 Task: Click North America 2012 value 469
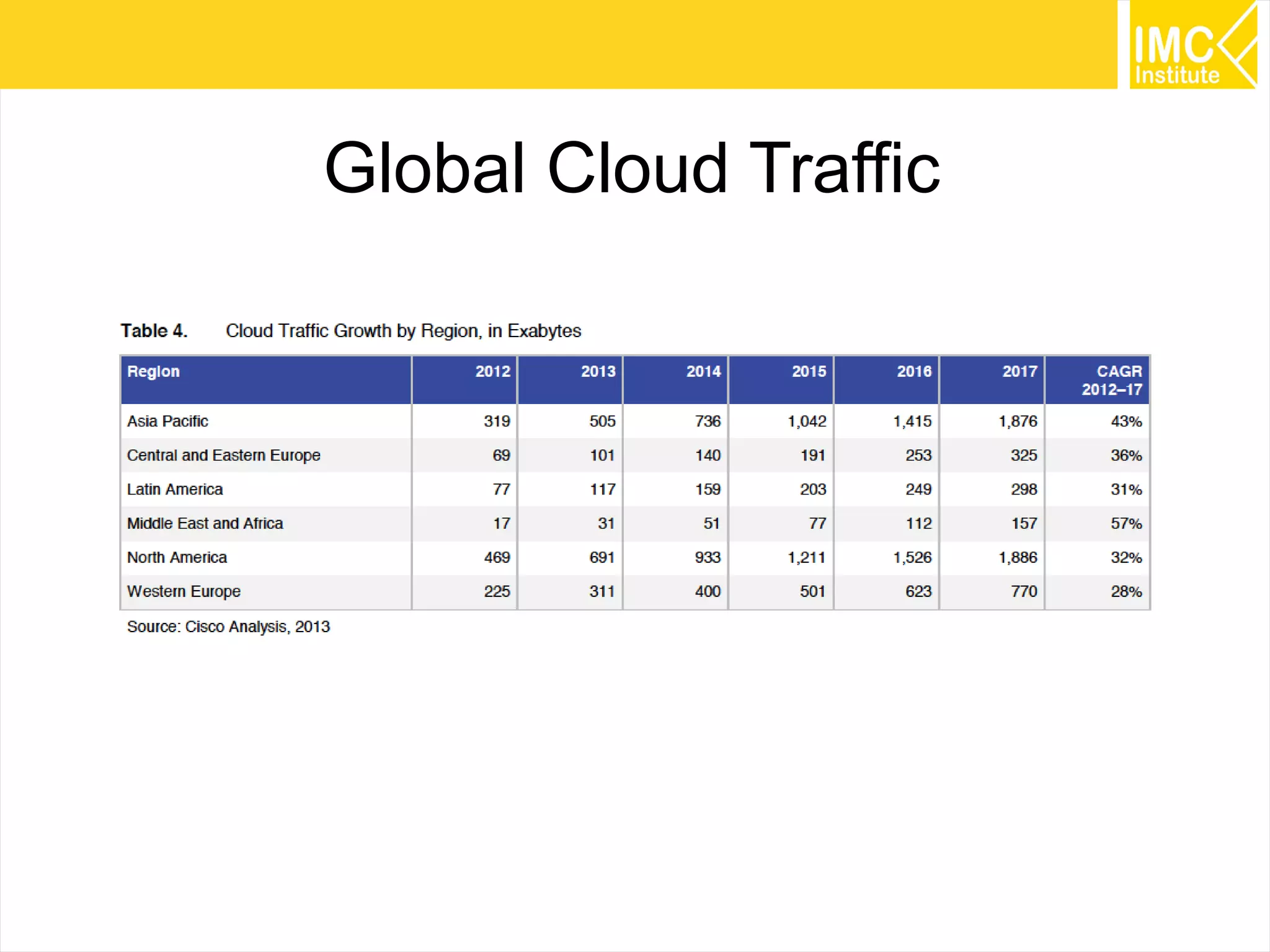(x=497, y=558)
